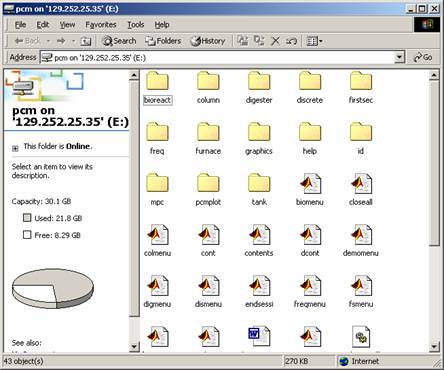
Task: Select the fsmenu MATLAB file
Action: (361, 291)
